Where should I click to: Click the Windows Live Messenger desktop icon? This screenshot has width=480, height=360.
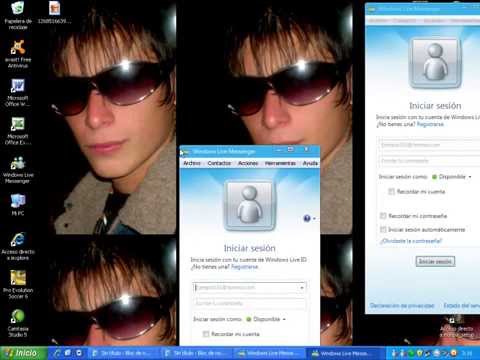coord(17,169)
